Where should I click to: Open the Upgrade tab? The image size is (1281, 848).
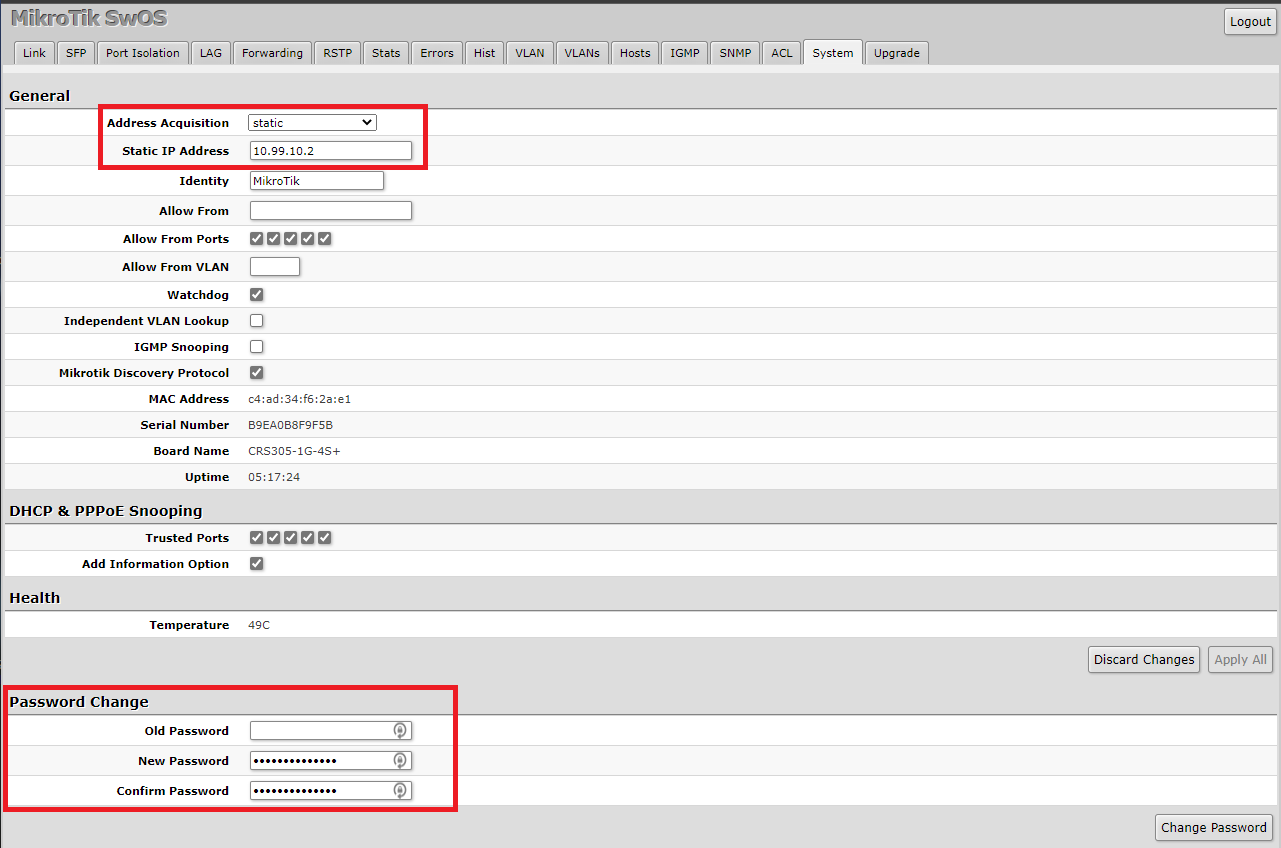point(897,53)
